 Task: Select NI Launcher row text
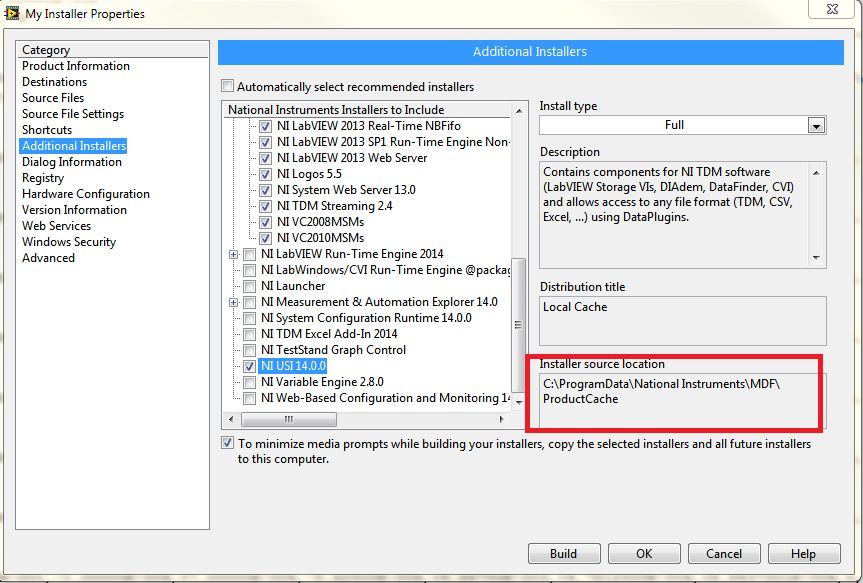293,286
